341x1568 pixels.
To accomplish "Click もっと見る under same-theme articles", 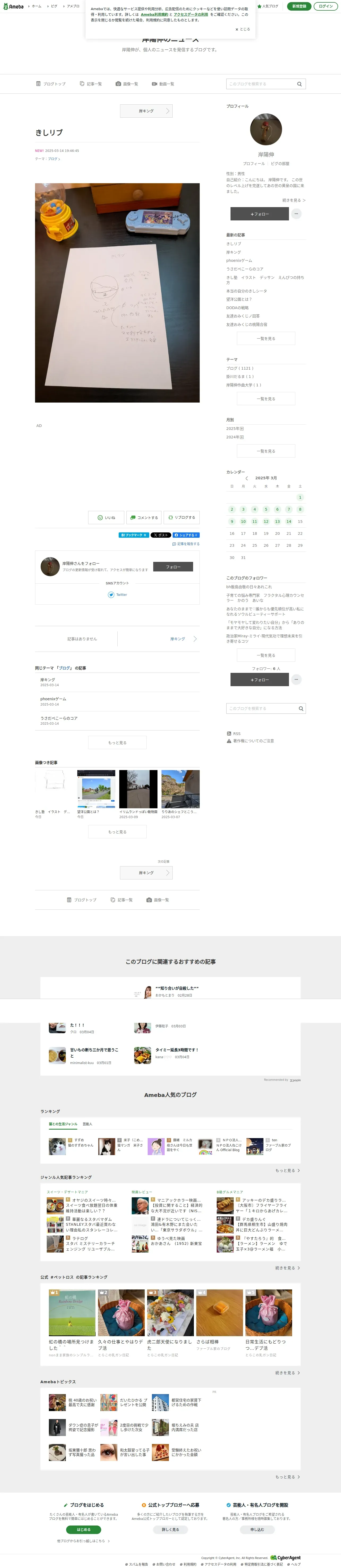I will pos(118,743).
